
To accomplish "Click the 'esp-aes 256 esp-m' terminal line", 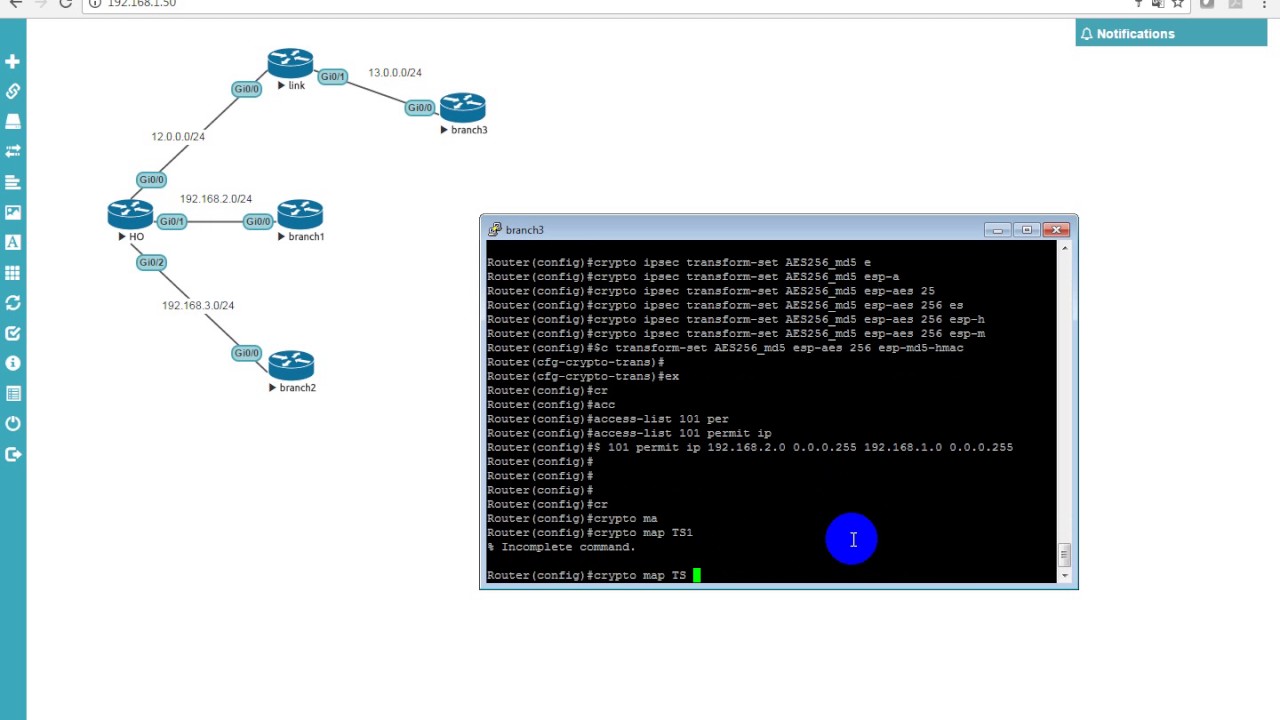I will 736,333.
